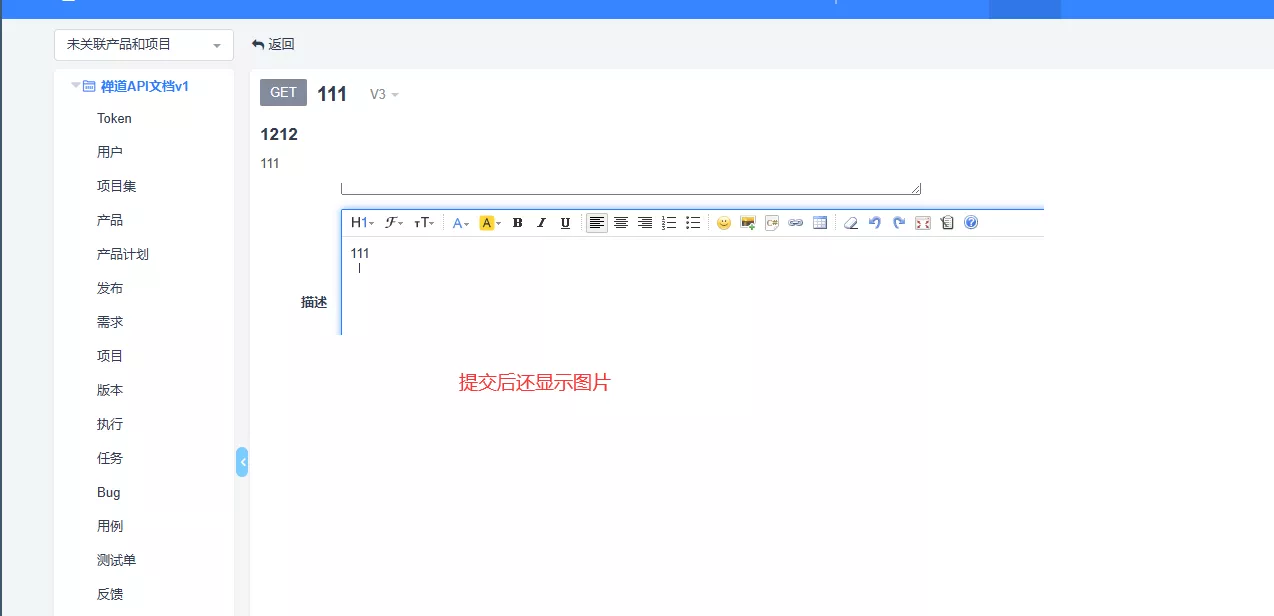
Task: Click the GET method badge
Action: tap(283, 93)
